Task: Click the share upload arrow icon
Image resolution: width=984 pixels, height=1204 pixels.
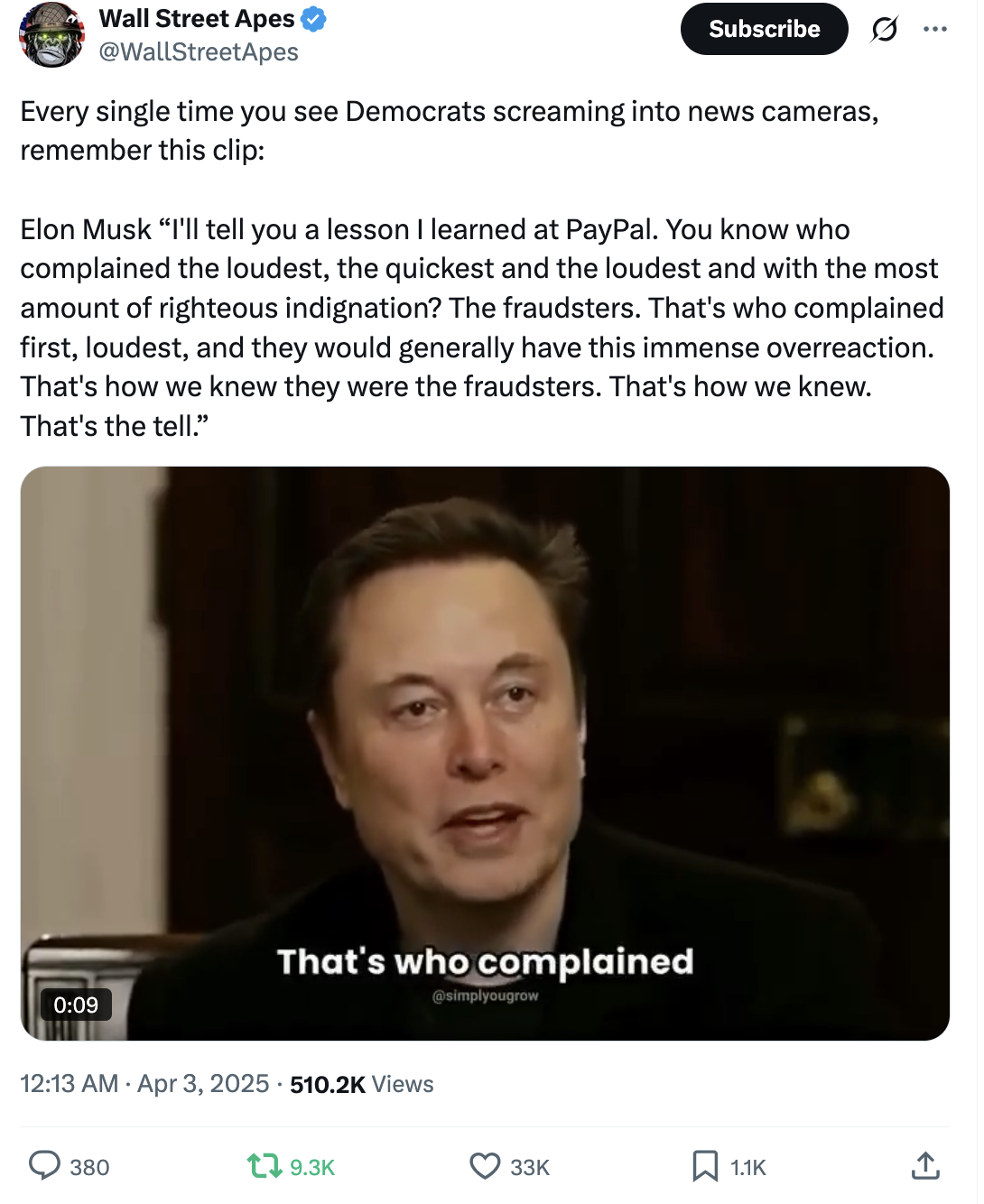Action: pyautogui.click(x=924, y=1166)
